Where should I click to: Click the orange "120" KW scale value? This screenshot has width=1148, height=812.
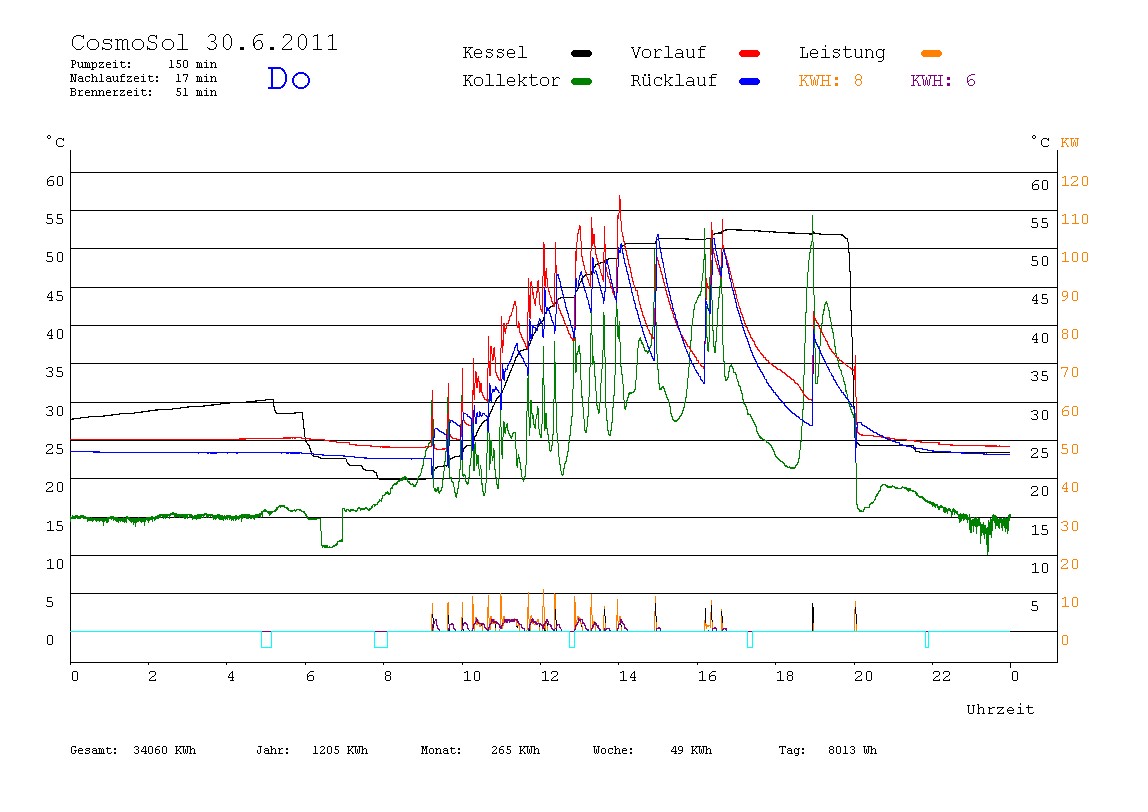click(1075, 181)
